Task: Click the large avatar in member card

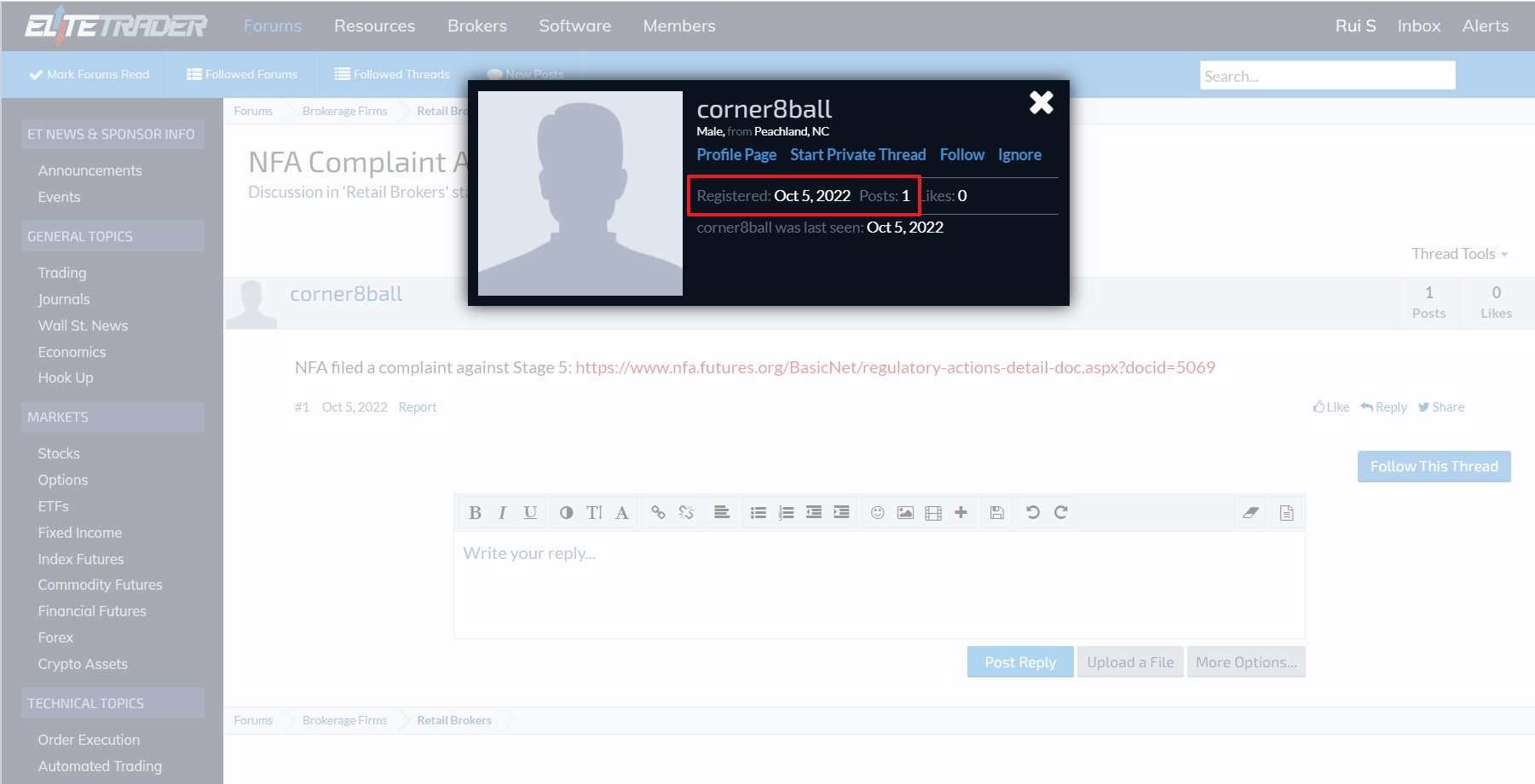Action: [580, 193]
